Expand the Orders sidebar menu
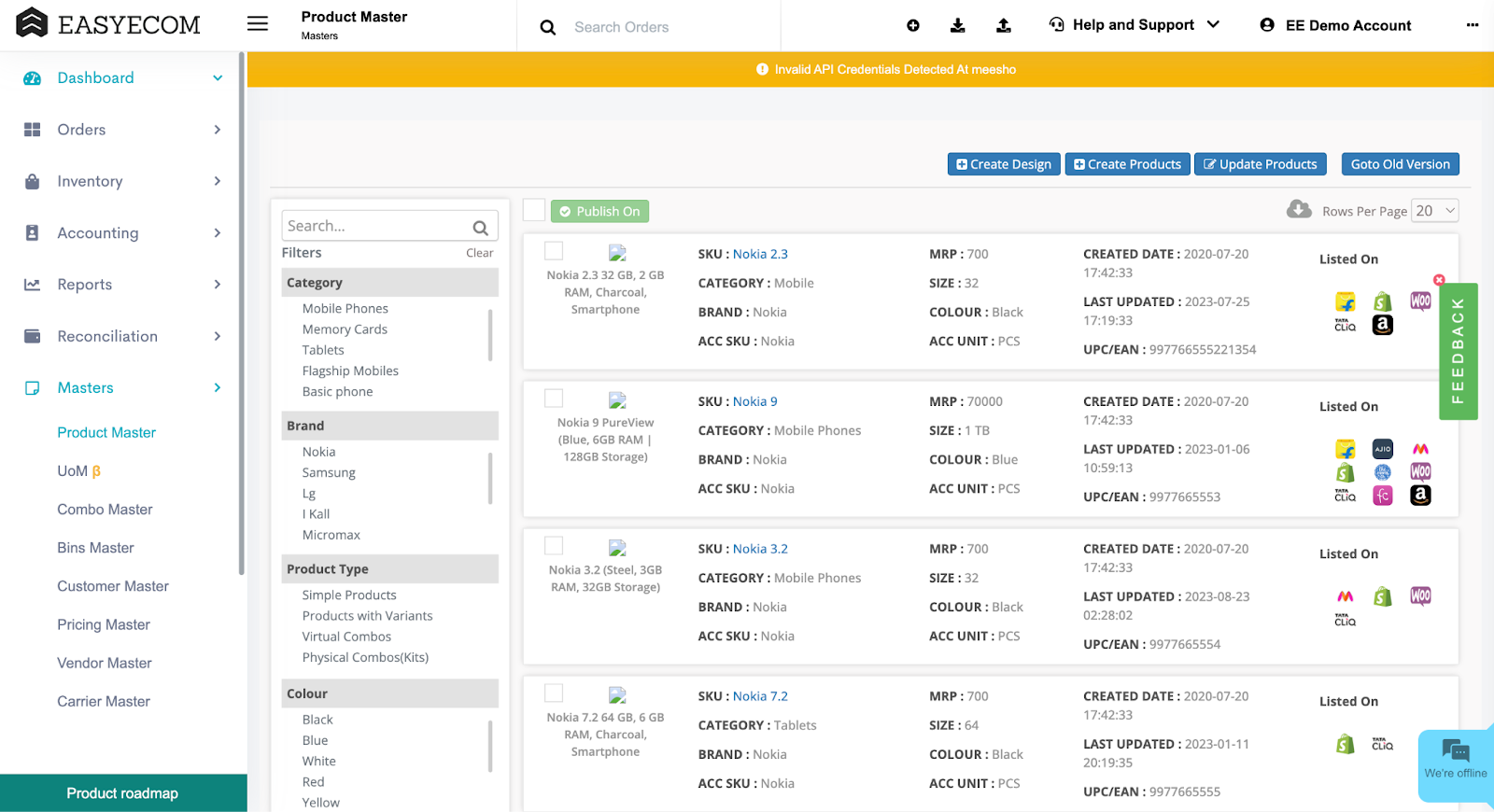 123,130
